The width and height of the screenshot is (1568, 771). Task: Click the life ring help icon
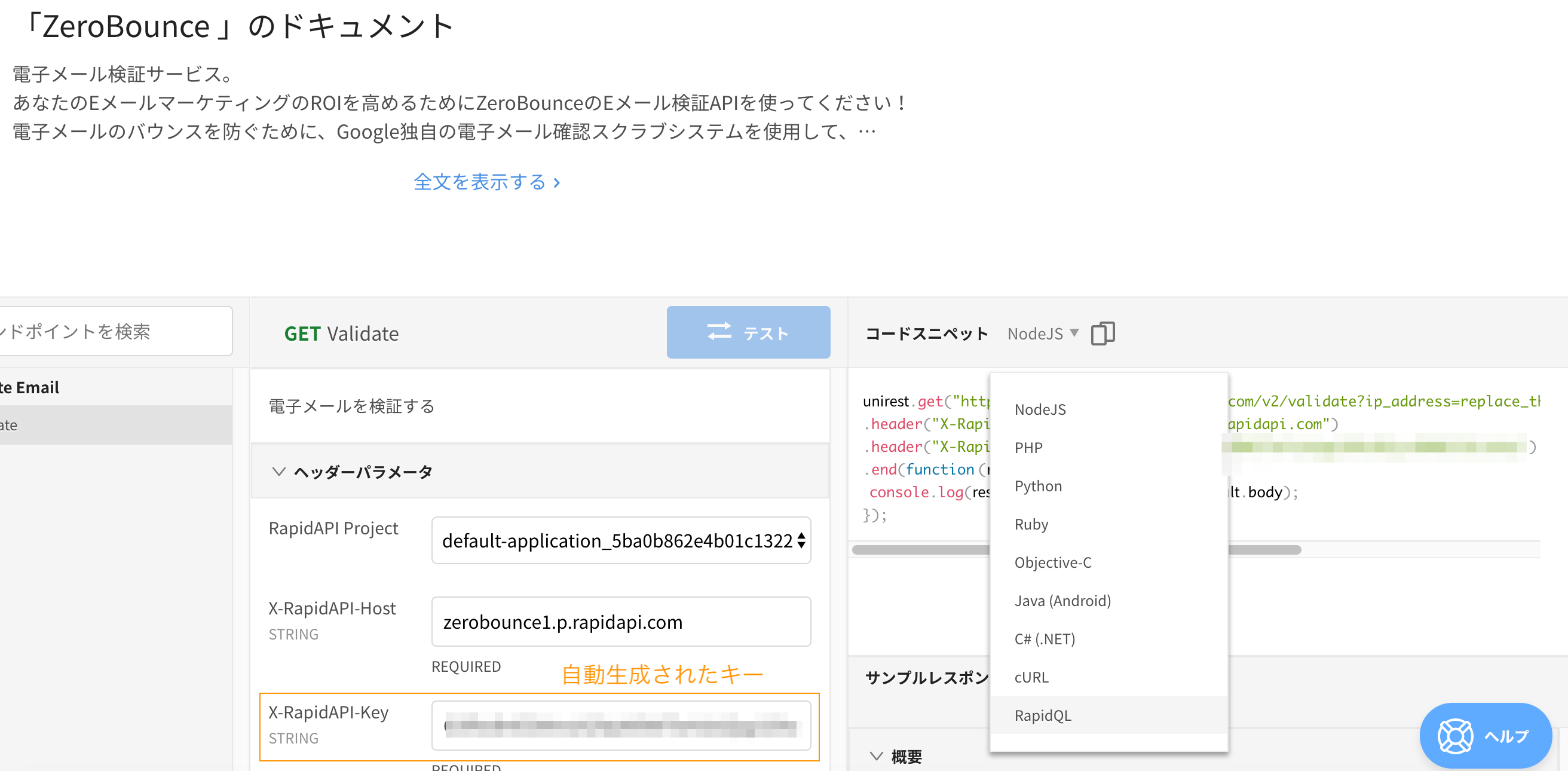1456,736
